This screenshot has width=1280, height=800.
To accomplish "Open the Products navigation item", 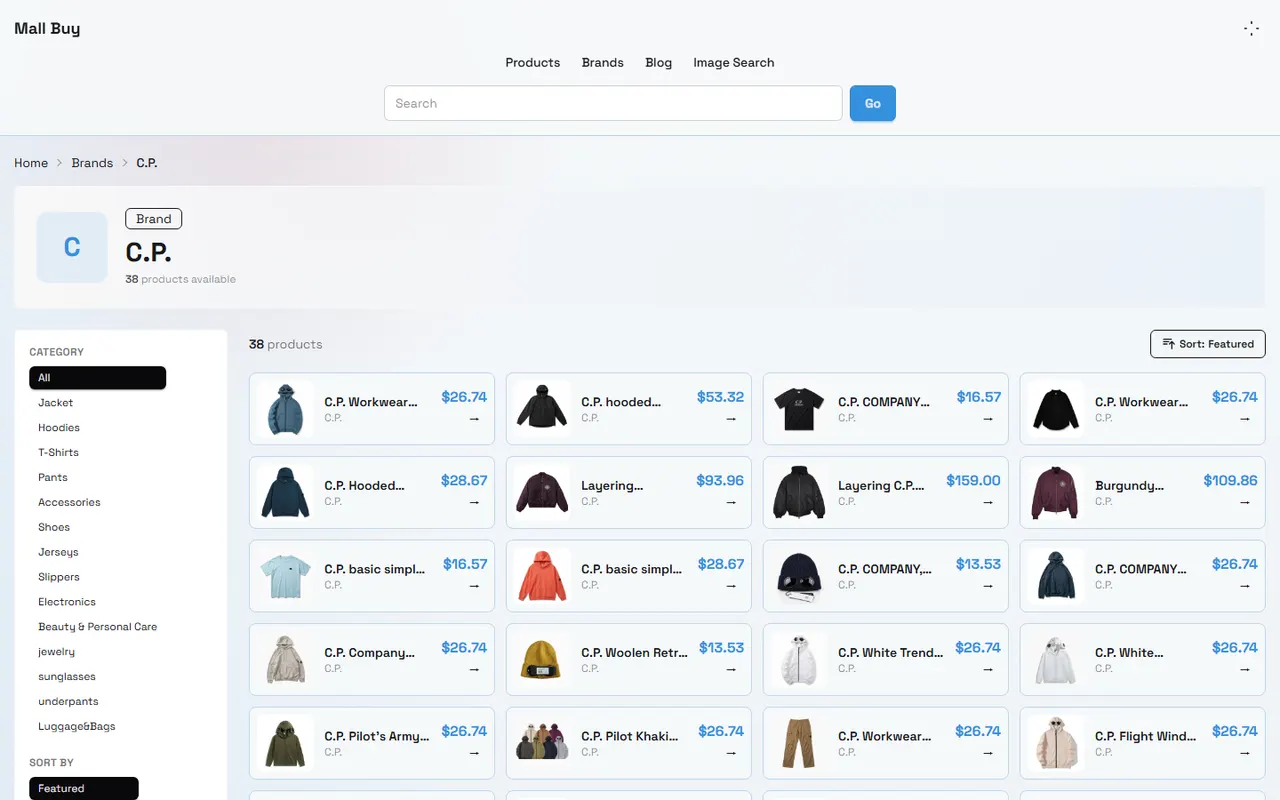I will 533,62.
